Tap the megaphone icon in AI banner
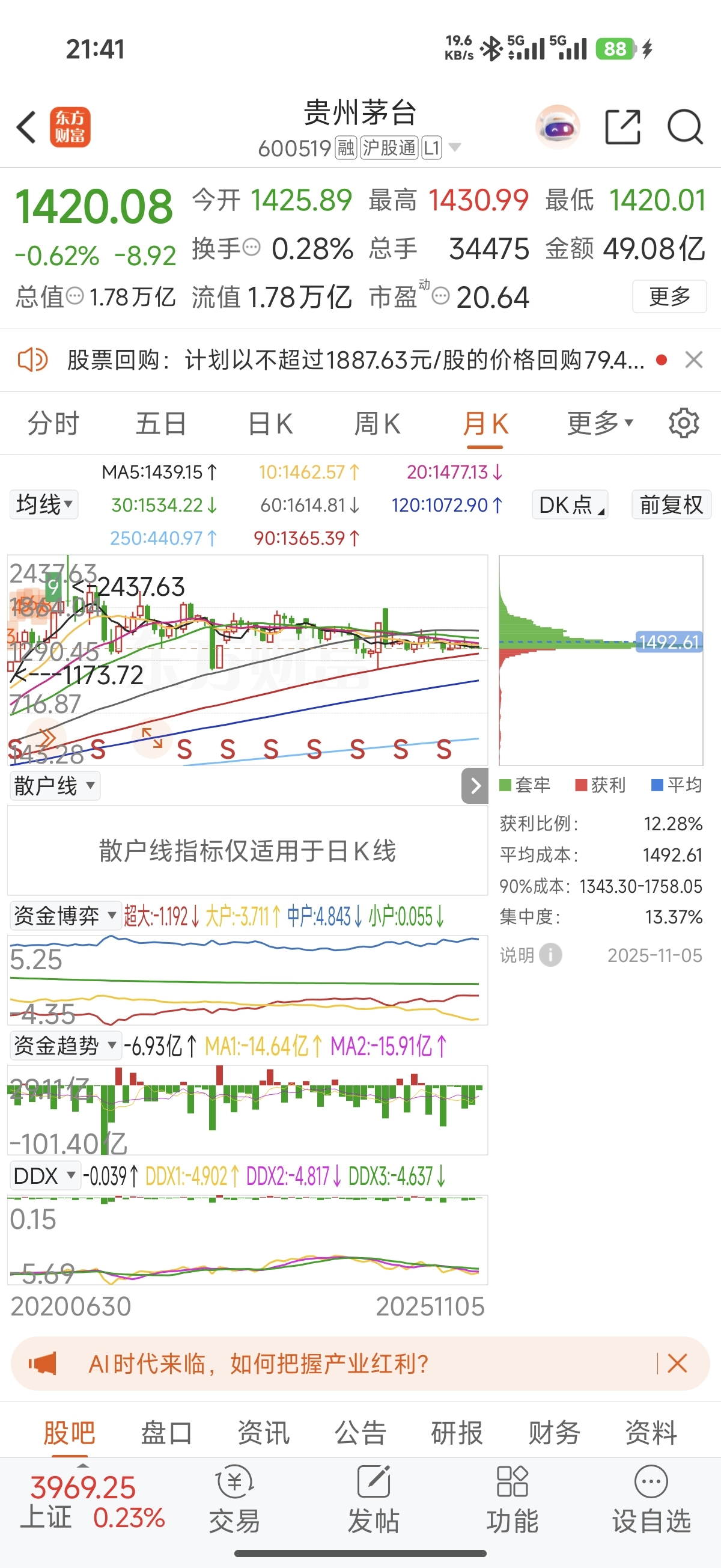Screen dimensions: 721x1568 43,1364
